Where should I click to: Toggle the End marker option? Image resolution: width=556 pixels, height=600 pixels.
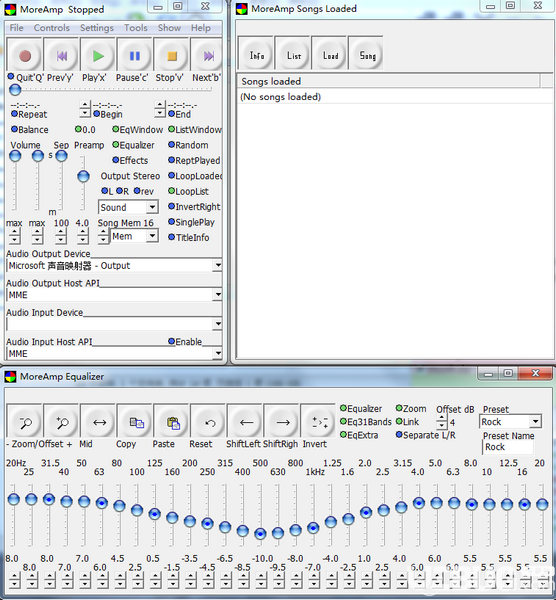pyautogui.click(x=179, y=114)
